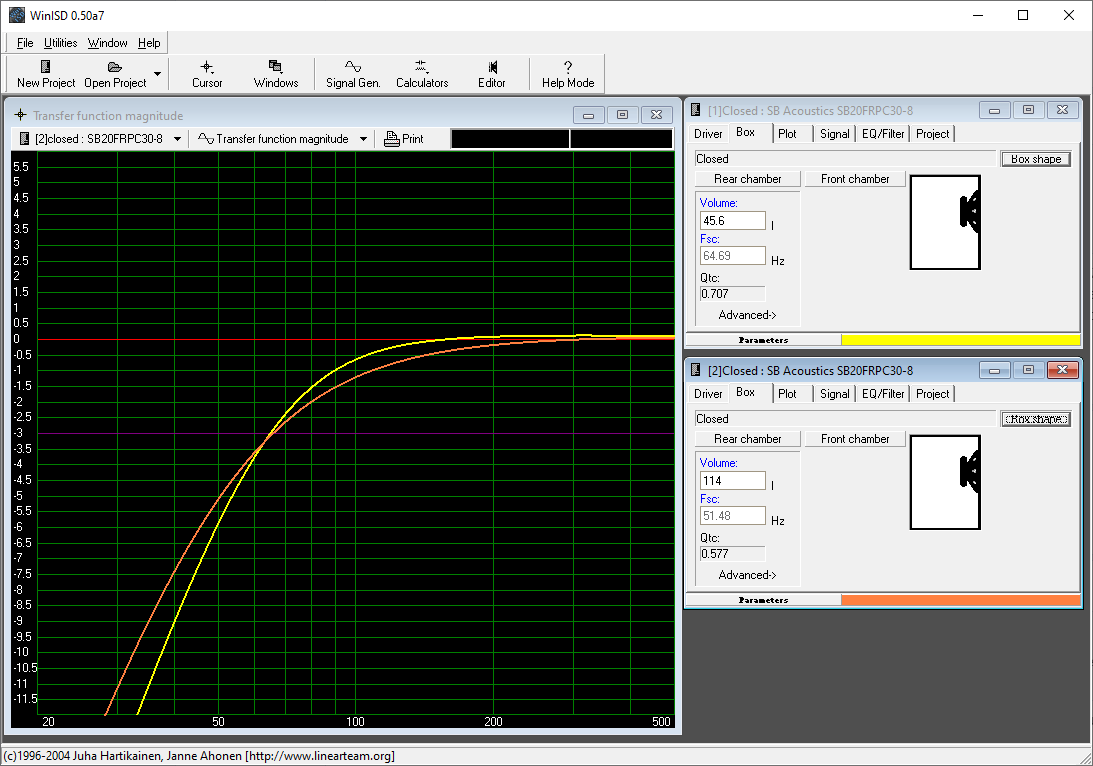
Task: Open the Signal Gen. tool
Action: click(x=353, y=74)
